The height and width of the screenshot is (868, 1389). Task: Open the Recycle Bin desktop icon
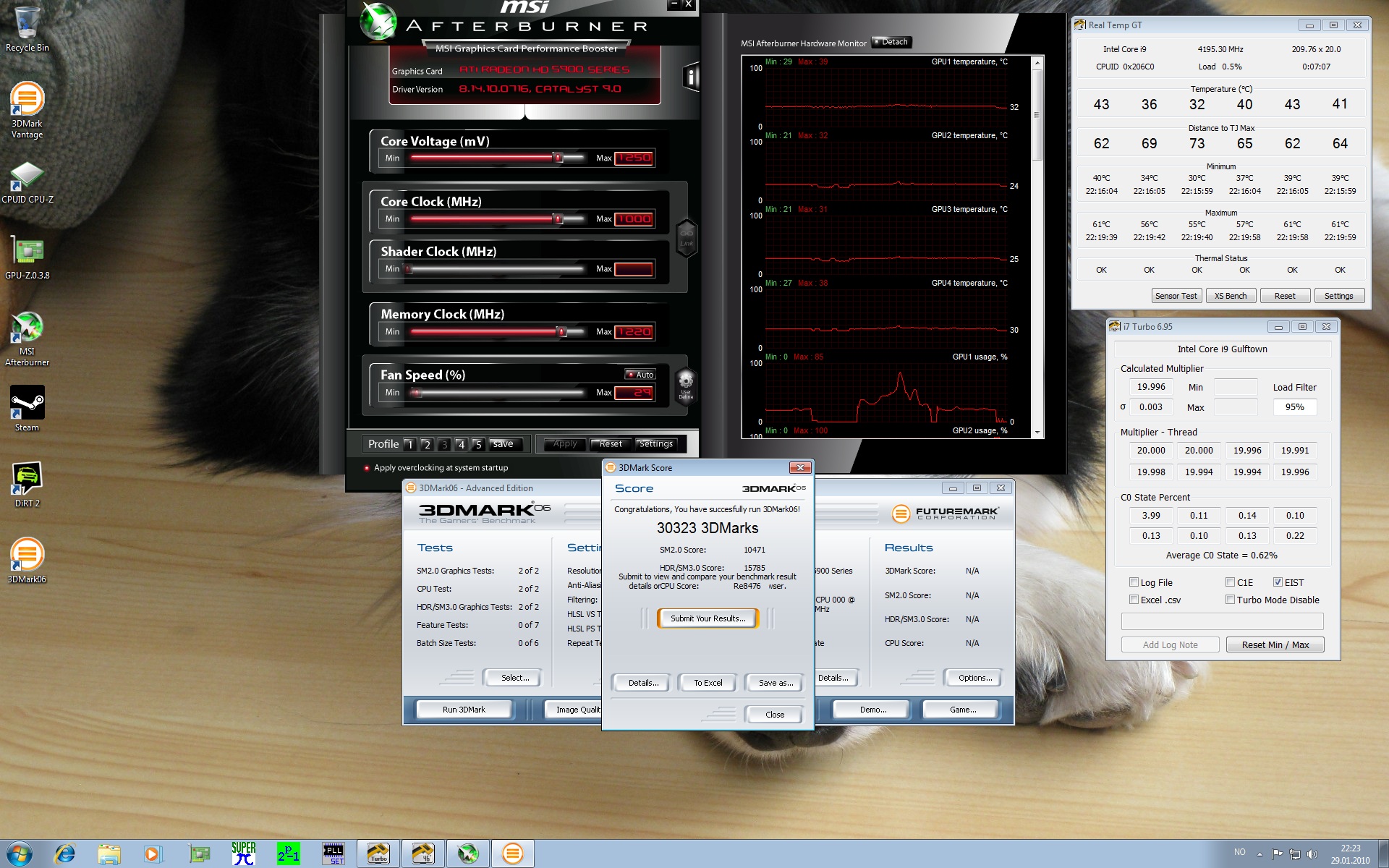pyautogui.click(x=27, y=29)
